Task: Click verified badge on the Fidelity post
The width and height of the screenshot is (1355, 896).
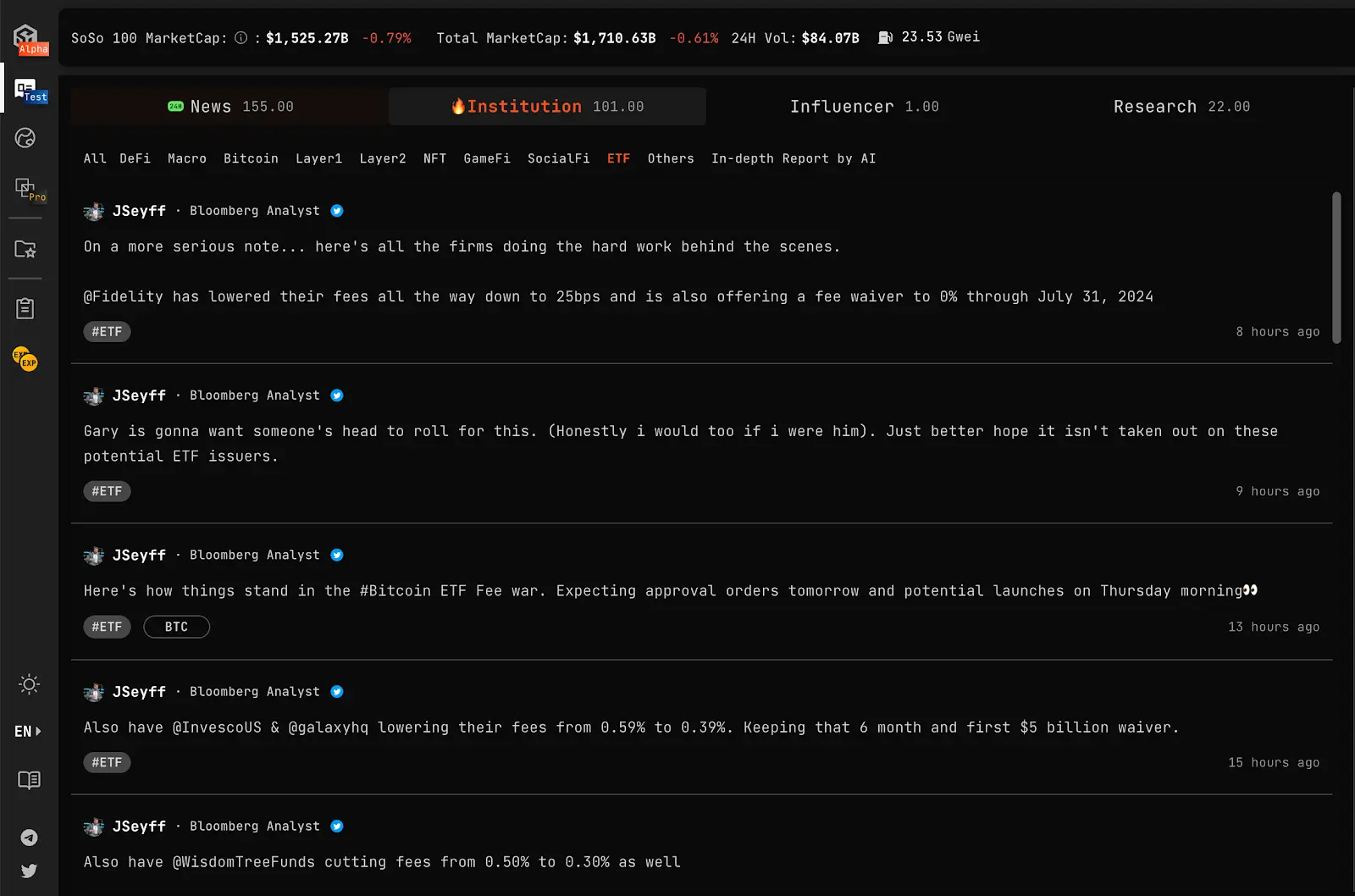Action: (337, 211)
